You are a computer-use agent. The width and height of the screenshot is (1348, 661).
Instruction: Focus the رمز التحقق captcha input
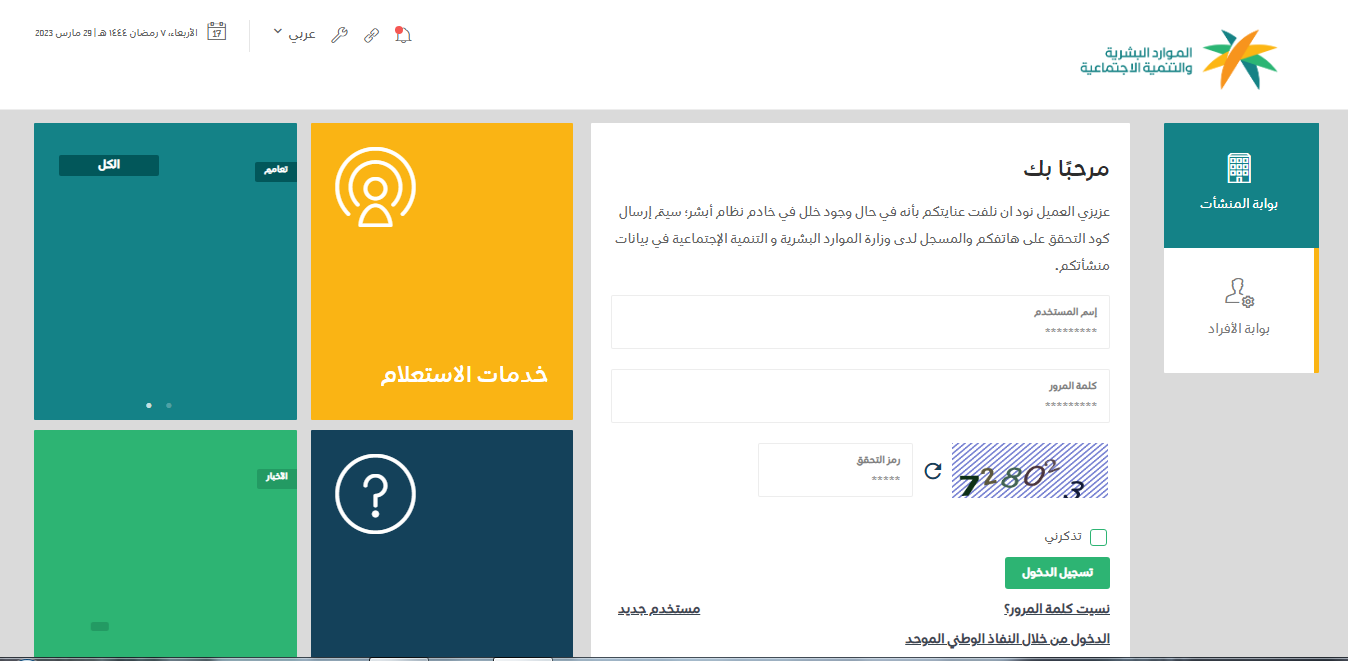[835, 470]
